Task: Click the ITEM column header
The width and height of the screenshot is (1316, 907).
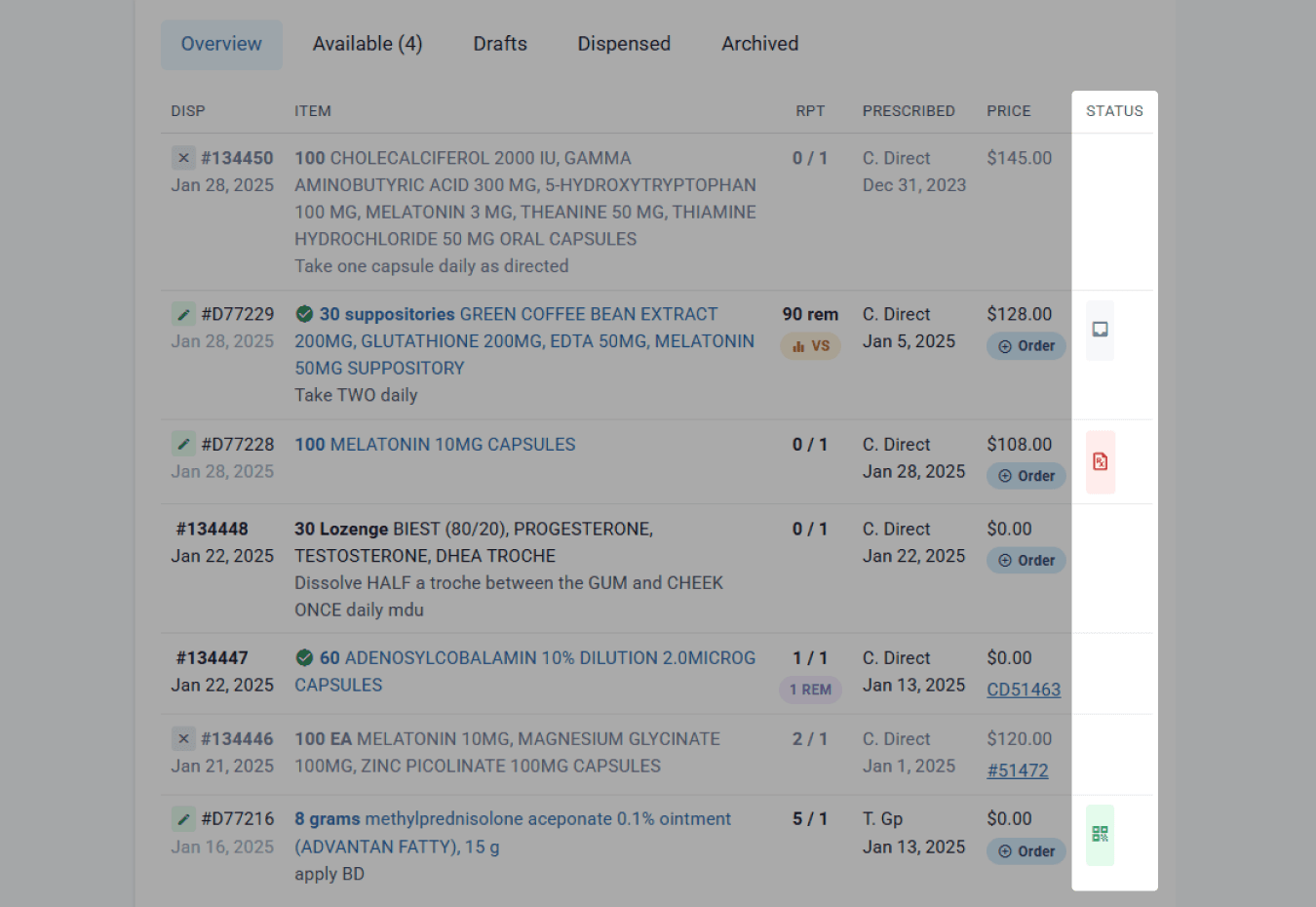Action: (x=313, y=111)
